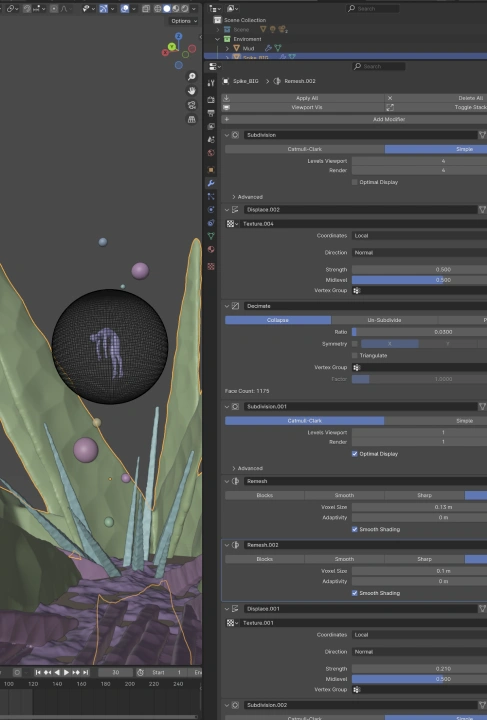Image resolution: width=487 pixels, height=720 pixels.
Task: Adjust the Displace.002 Midlevel slider
Action: 419,280
